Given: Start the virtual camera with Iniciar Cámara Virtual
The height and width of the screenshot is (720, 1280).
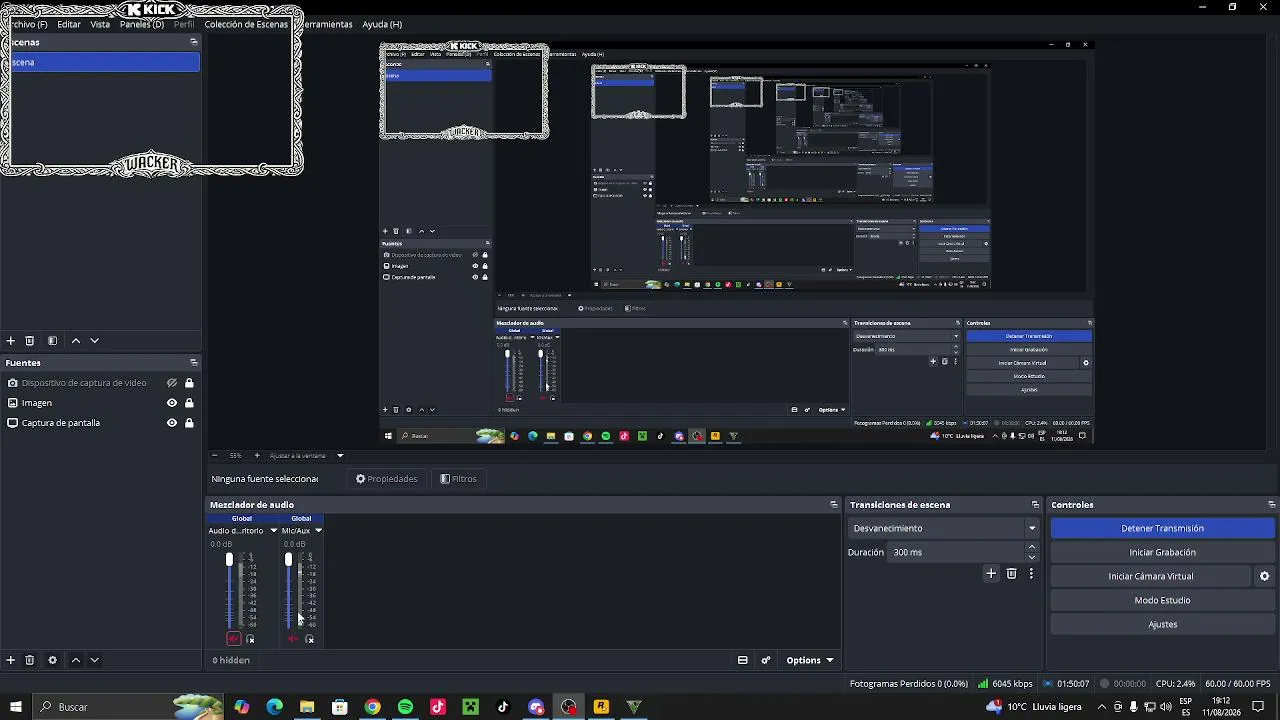Looking at the screenshot, I should point(1150,576).
